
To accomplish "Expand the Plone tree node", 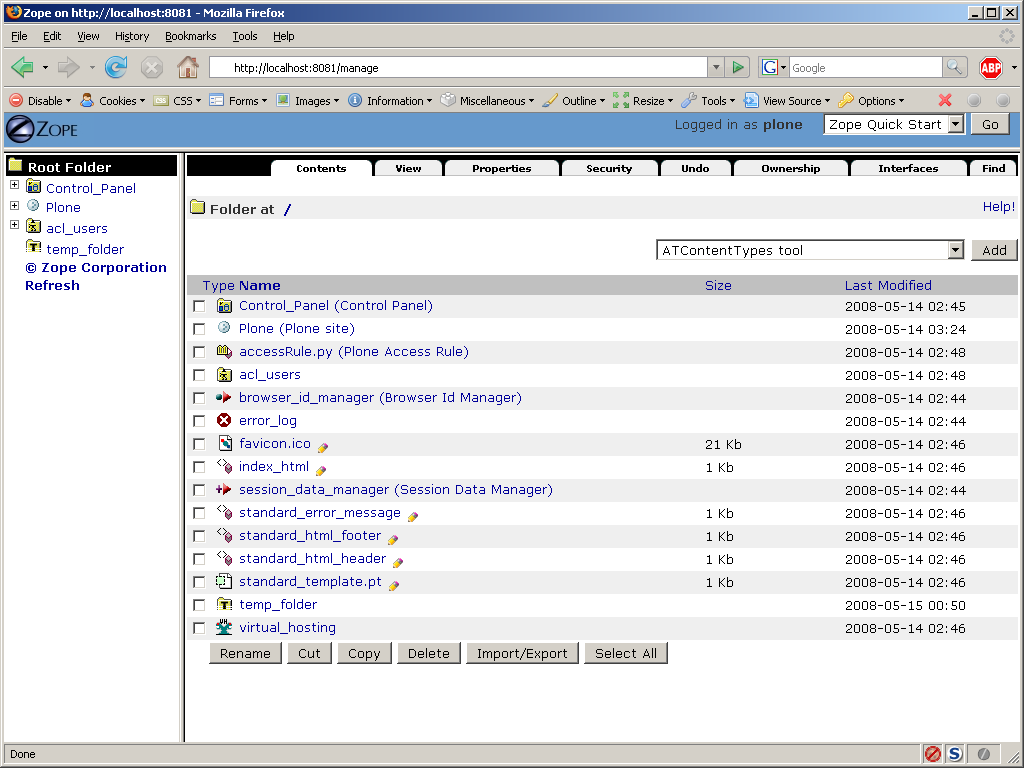I will (x=14, y=206).
